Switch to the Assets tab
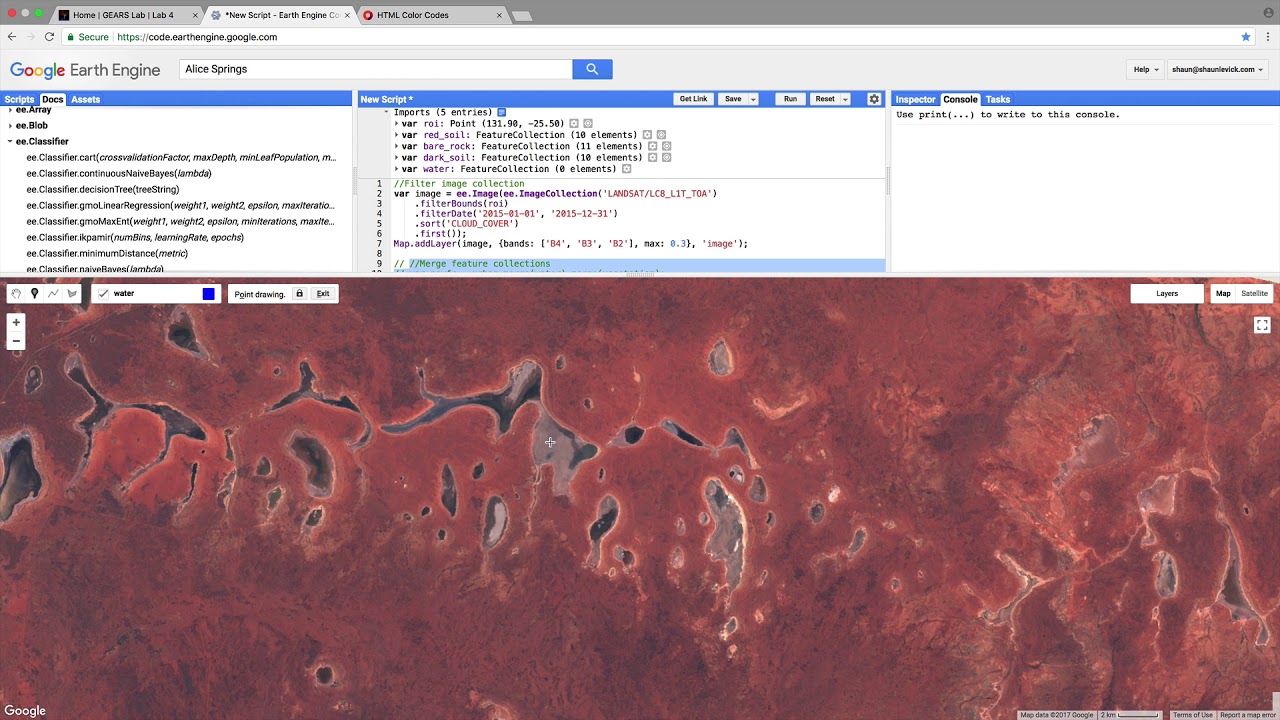 pos(85,100)
